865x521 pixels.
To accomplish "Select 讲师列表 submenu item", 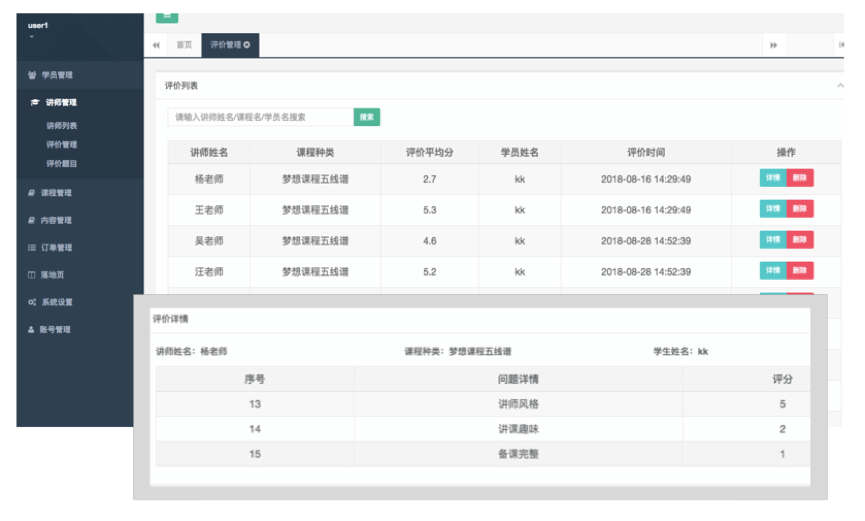I will point(62,126).
